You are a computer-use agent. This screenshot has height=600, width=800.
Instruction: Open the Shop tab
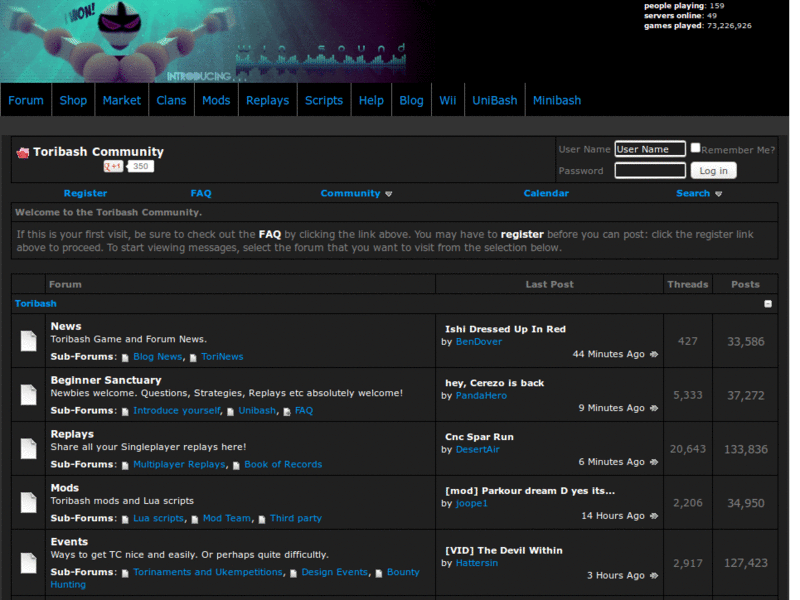(73, 100)
